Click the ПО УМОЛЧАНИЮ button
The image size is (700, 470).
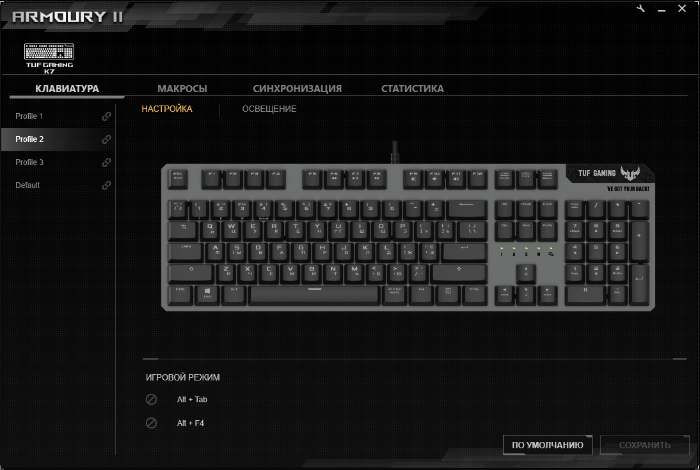point(548,445)
